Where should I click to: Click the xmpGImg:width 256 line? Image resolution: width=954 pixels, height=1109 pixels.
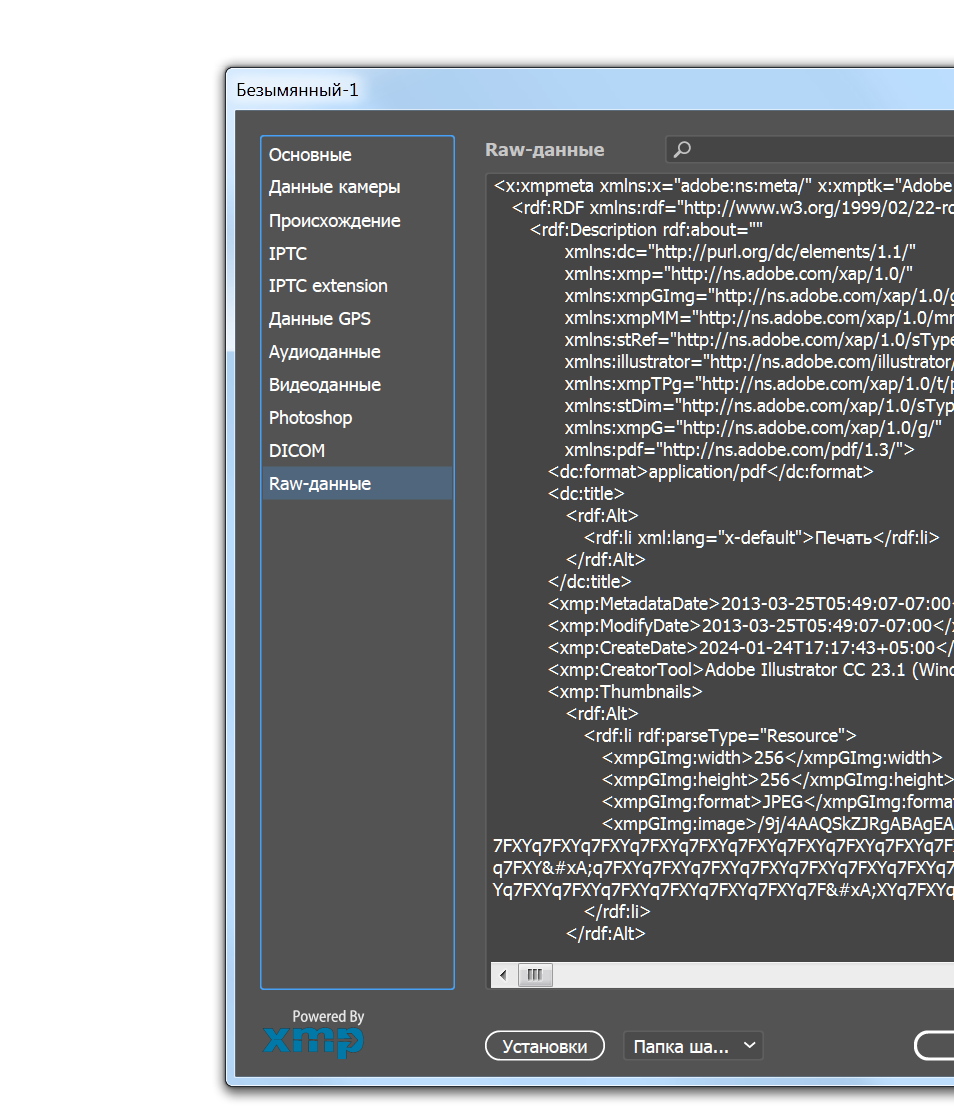(772, 758)
